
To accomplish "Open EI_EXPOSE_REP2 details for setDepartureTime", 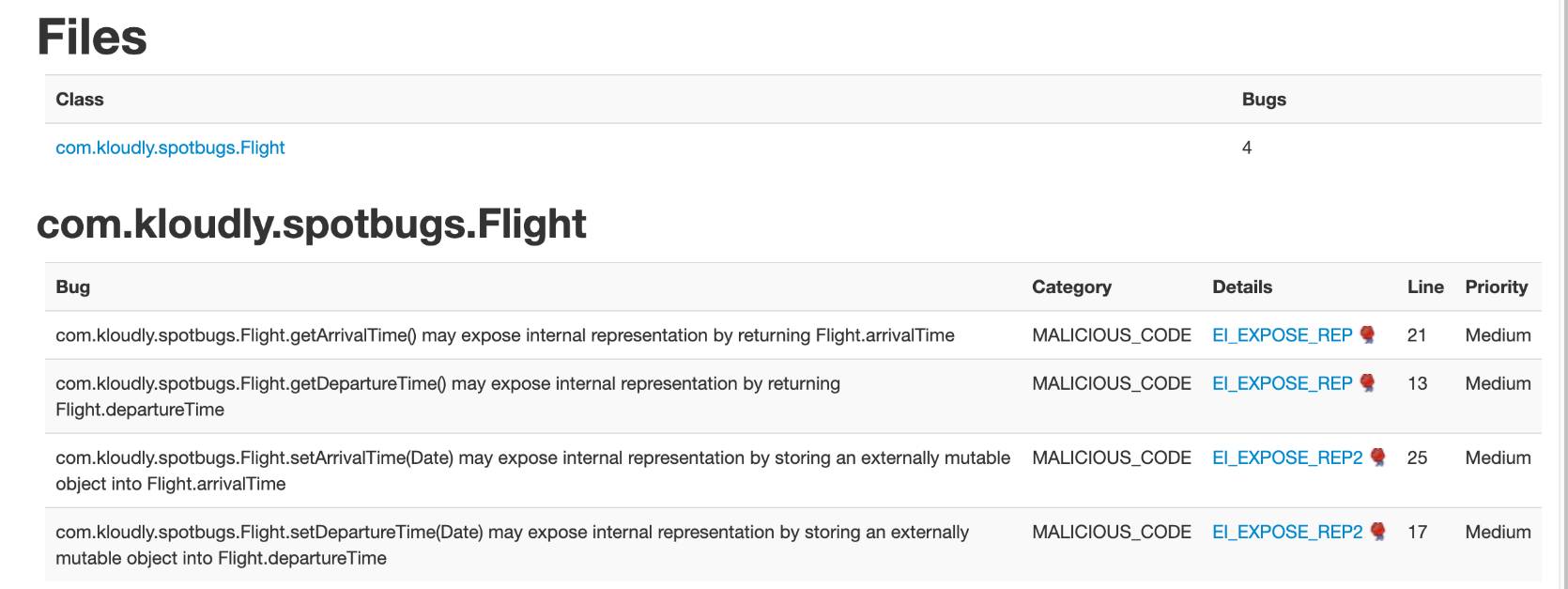I will coord(1287,532).
